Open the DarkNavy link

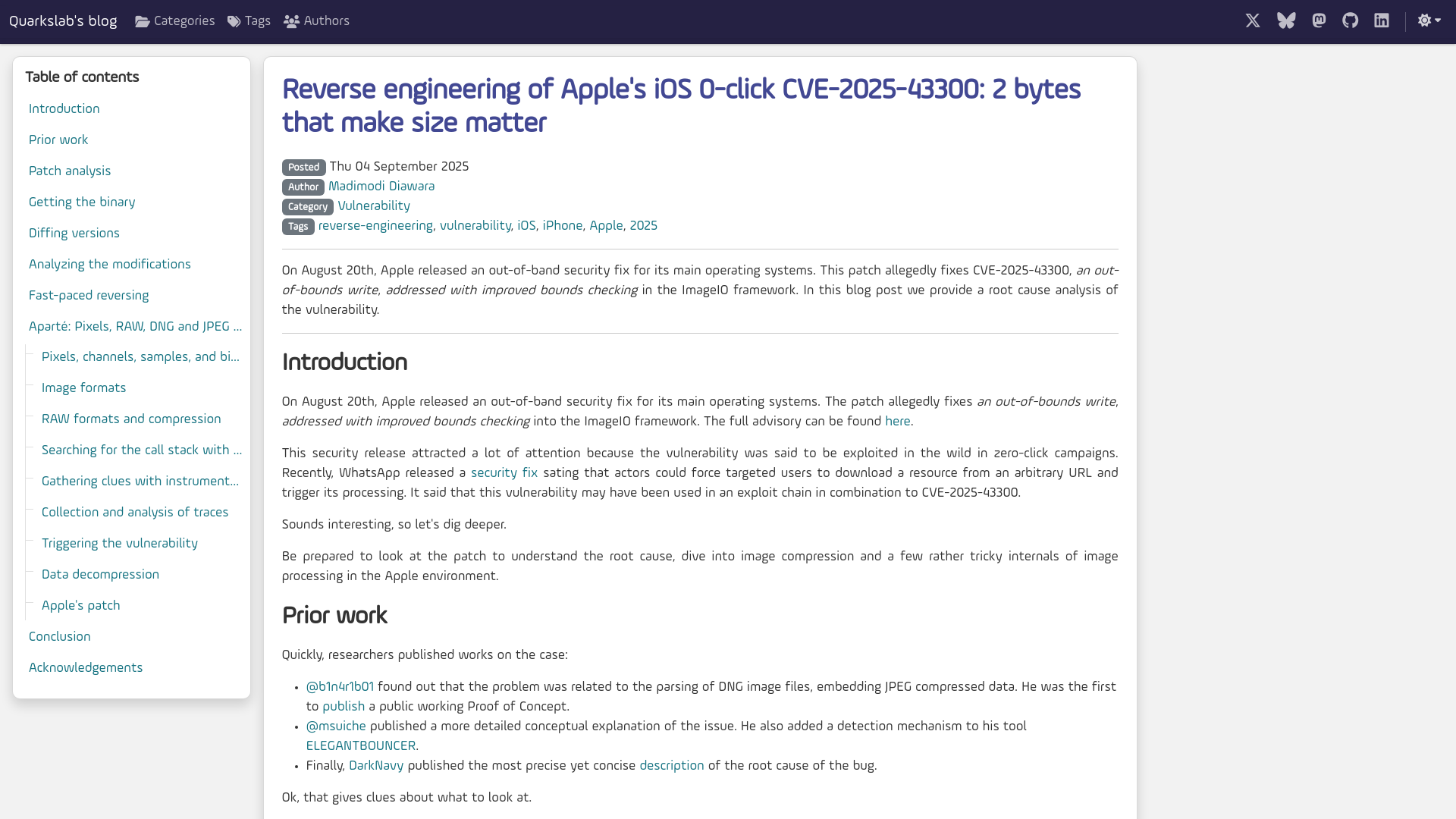pyautogui.click(x=376, y=766)
